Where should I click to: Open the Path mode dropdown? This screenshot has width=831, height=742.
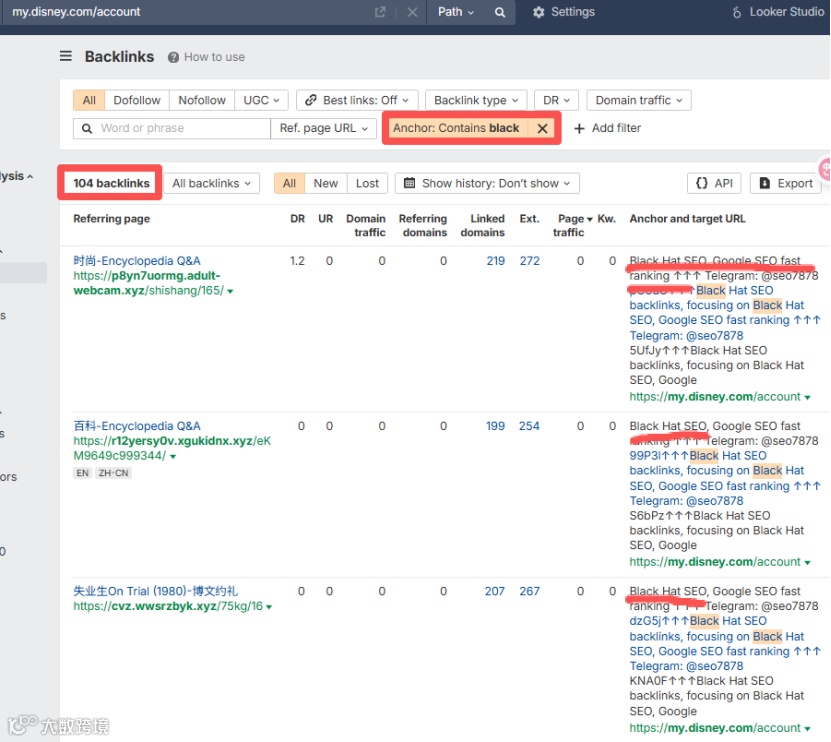pyautogui.click(x=455, y=12)
